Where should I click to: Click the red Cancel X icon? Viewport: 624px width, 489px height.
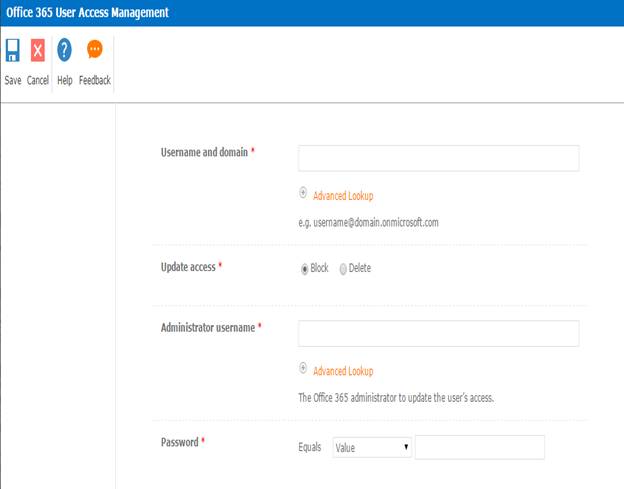point(38,51)
